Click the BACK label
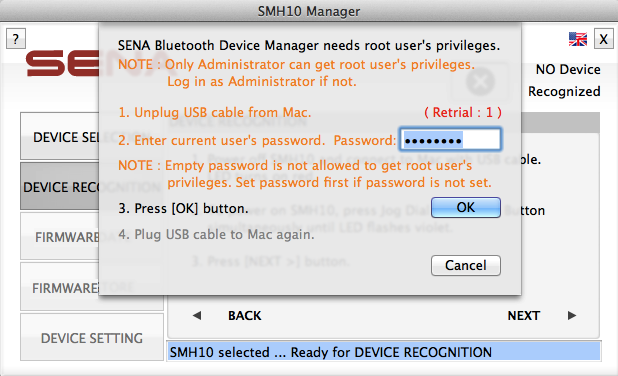The image size is (618, 376). pos(244,315)
